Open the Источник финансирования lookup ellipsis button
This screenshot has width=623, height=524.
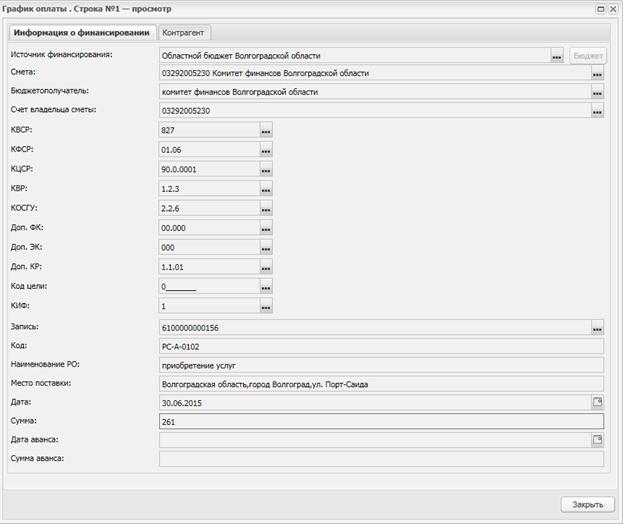[x=557, y=56]
